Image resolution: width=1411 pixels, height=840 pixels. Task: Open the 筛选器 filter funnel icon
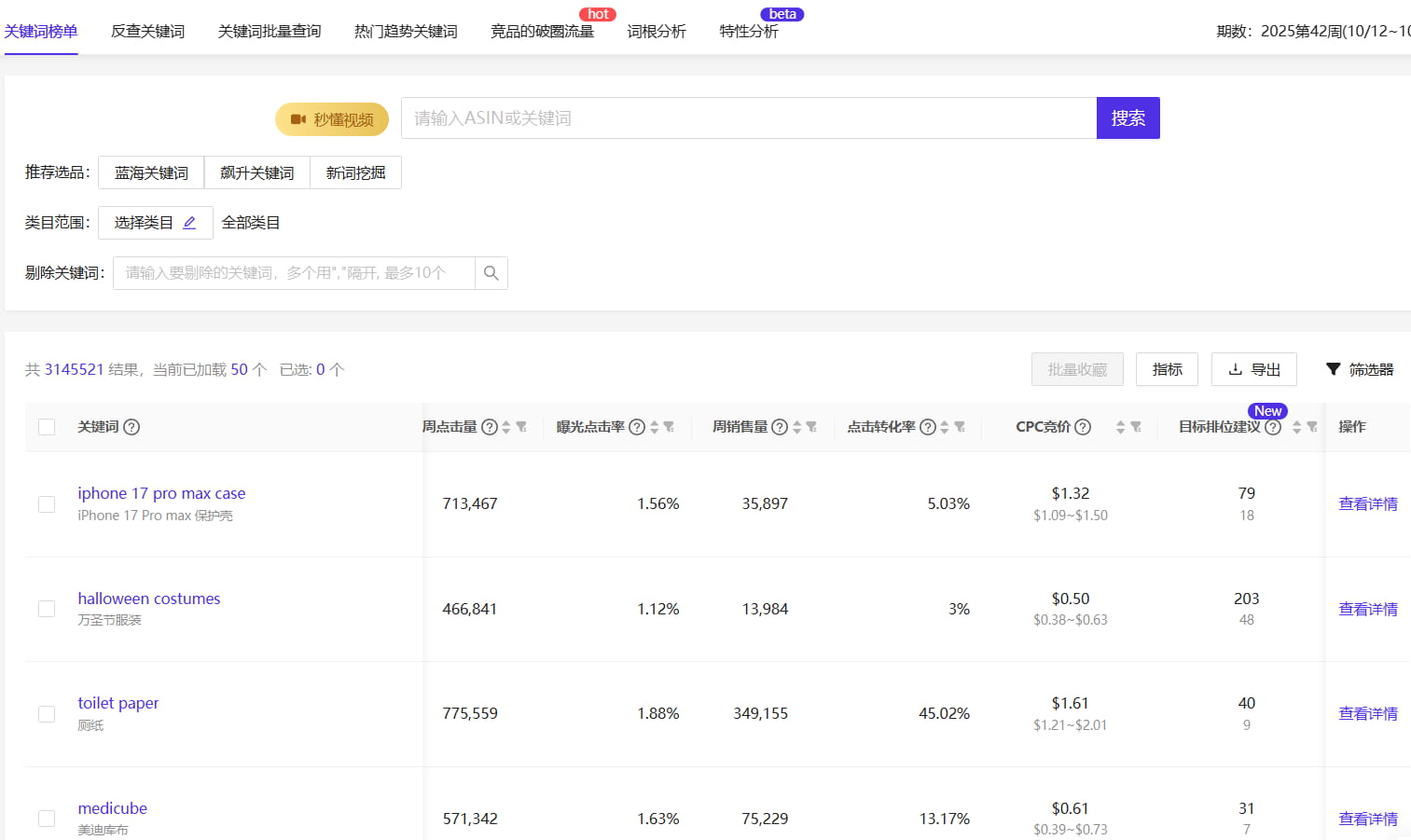[x=1333, y=368]
